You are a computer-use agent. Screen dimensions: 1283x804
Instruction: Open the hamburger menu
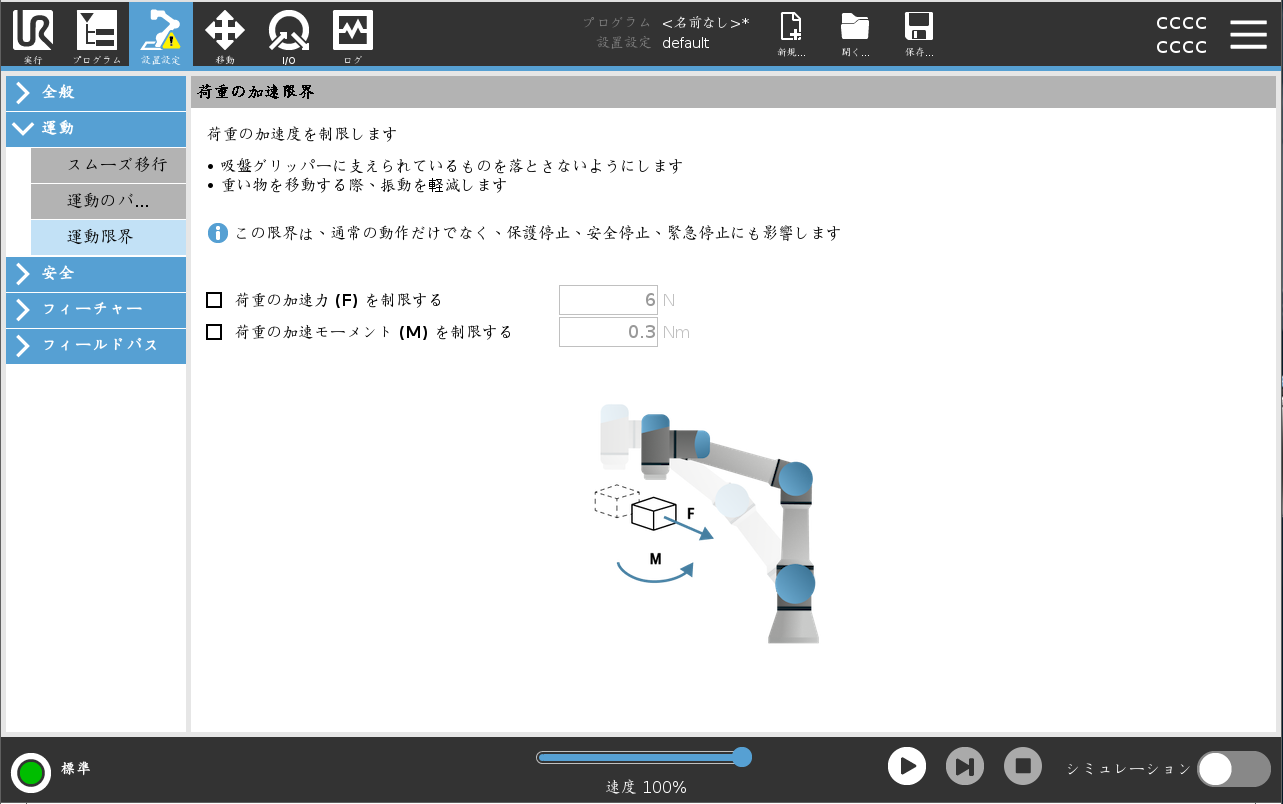point(1248,34)
